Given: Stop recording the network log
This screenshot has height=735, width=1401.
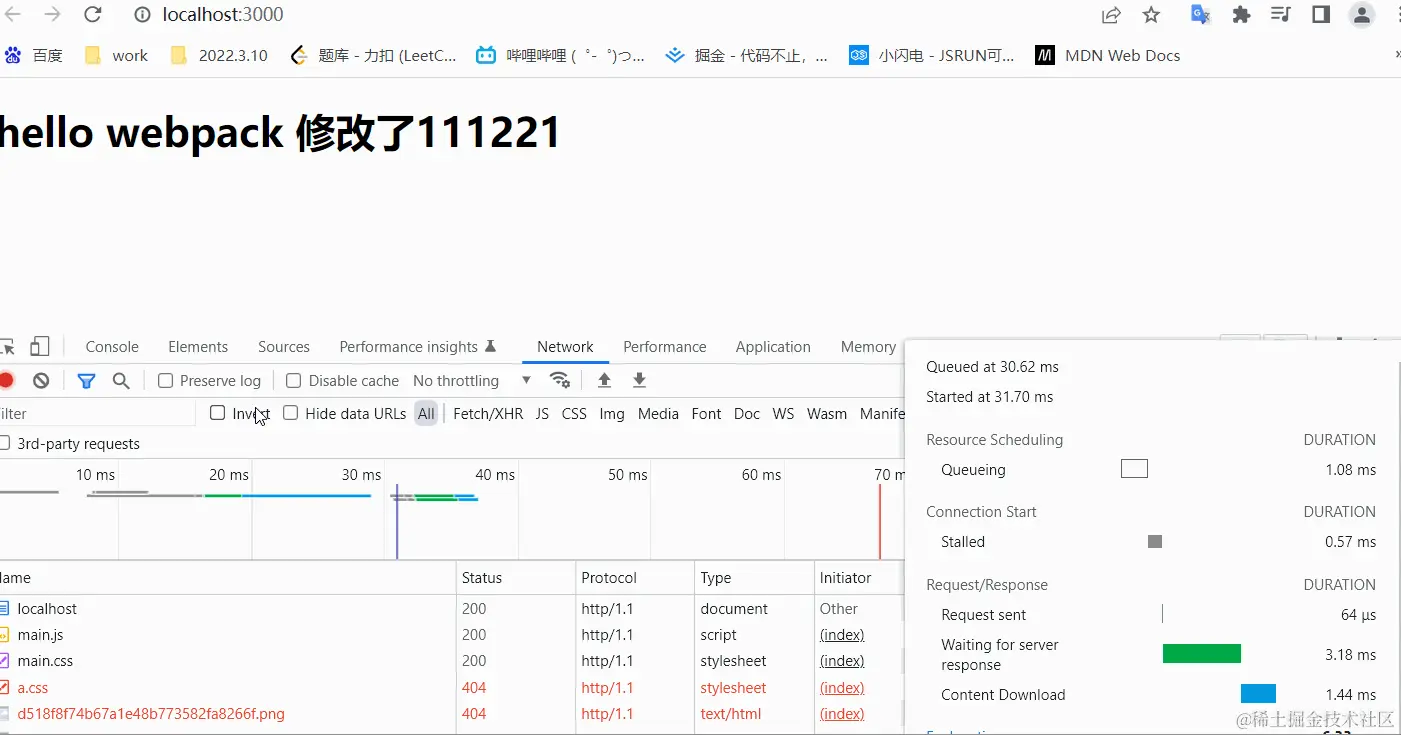Looking at the screenshot, I should (6, 380).
